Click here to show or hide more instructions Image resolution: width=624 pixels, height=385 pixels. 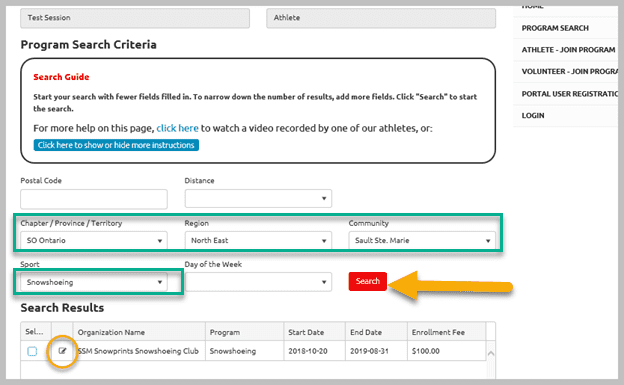pos(116,145)
